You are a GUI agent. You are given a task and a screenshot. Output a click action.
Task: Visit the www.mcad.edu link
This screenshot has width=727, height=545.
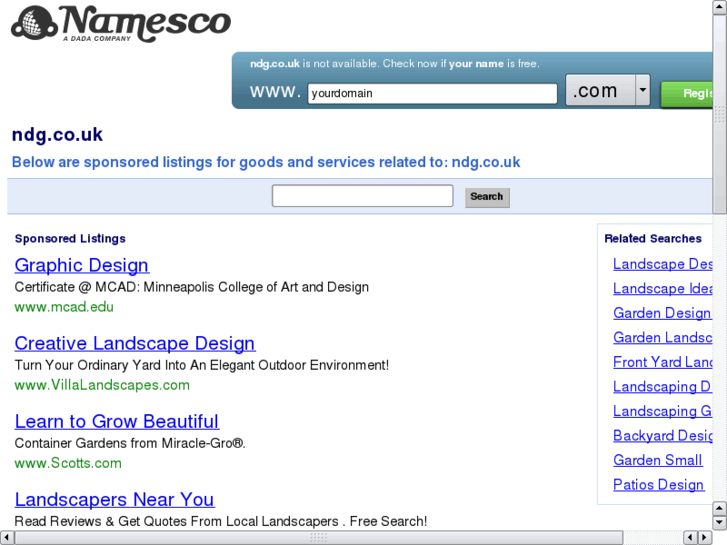(x=64, y=307)
